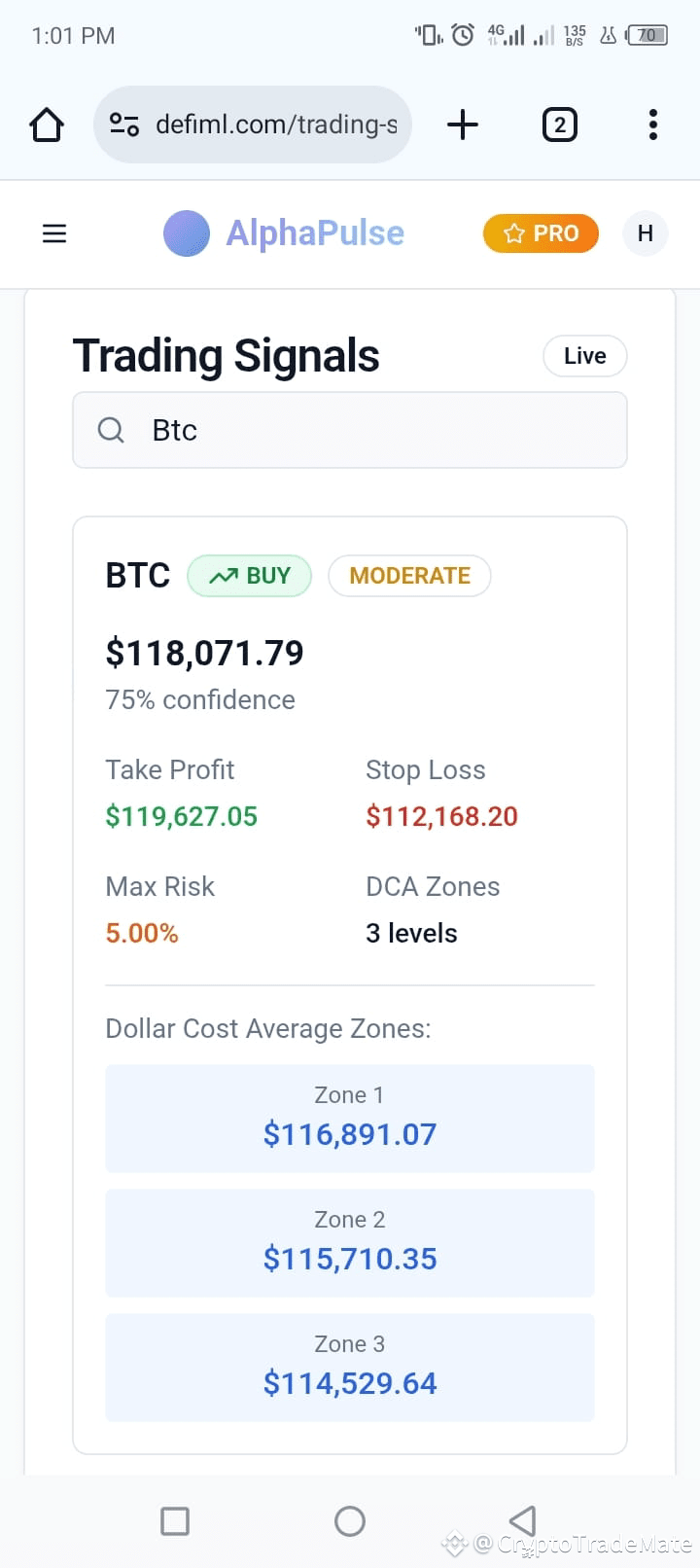This screenshot has height=1568, width=700.
Task: Click the PRO upgrade badge
Action: pyautogui.click(x=541, y=233)
